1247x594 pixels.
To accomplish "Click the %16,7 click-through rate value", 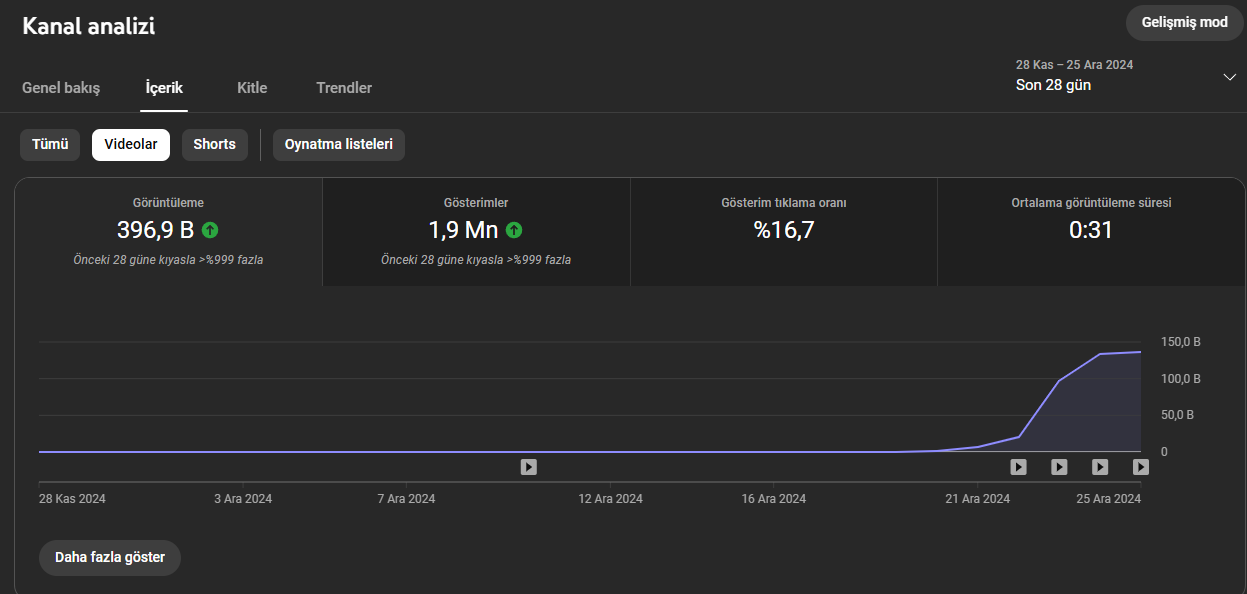I will tap(784, 230).
